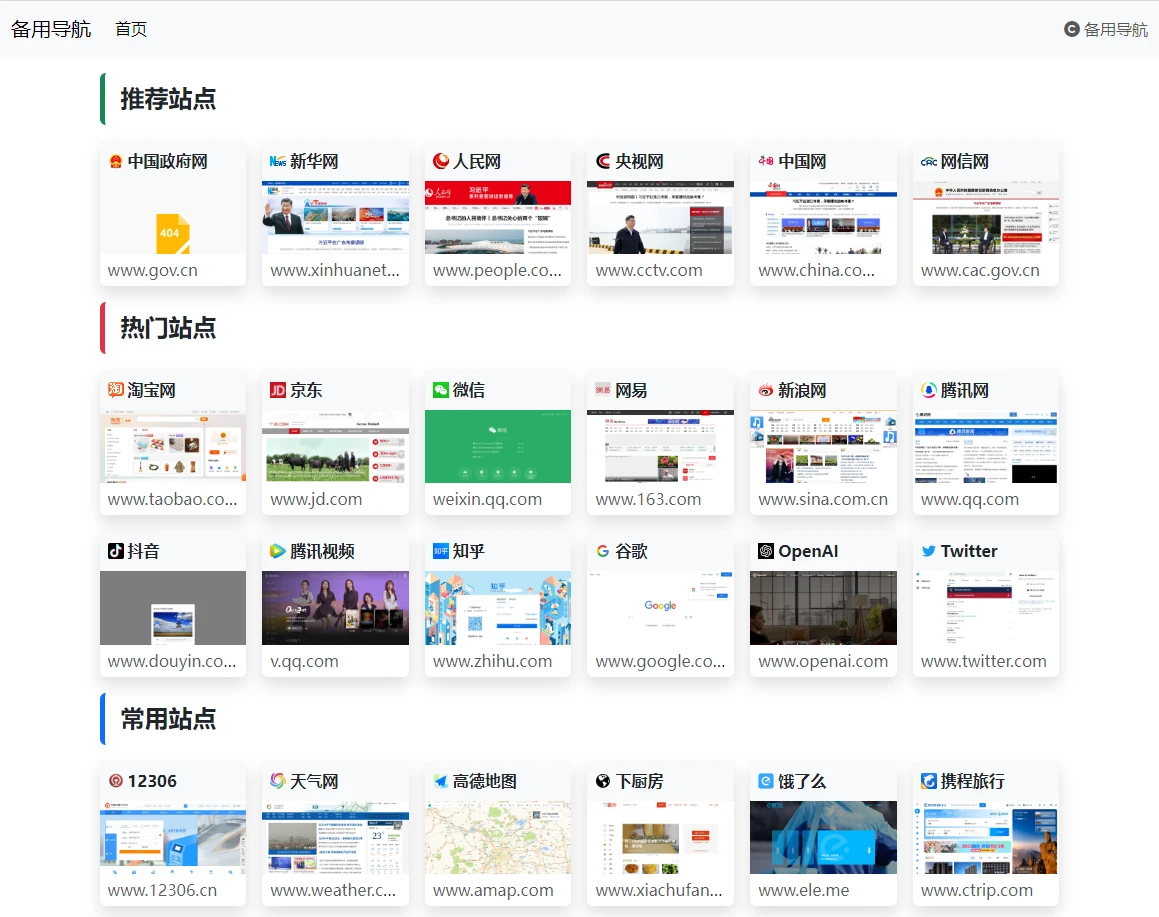Screen dimensions: 1159x917
Task: Click the JD red favicon icon
Action: 278,390
